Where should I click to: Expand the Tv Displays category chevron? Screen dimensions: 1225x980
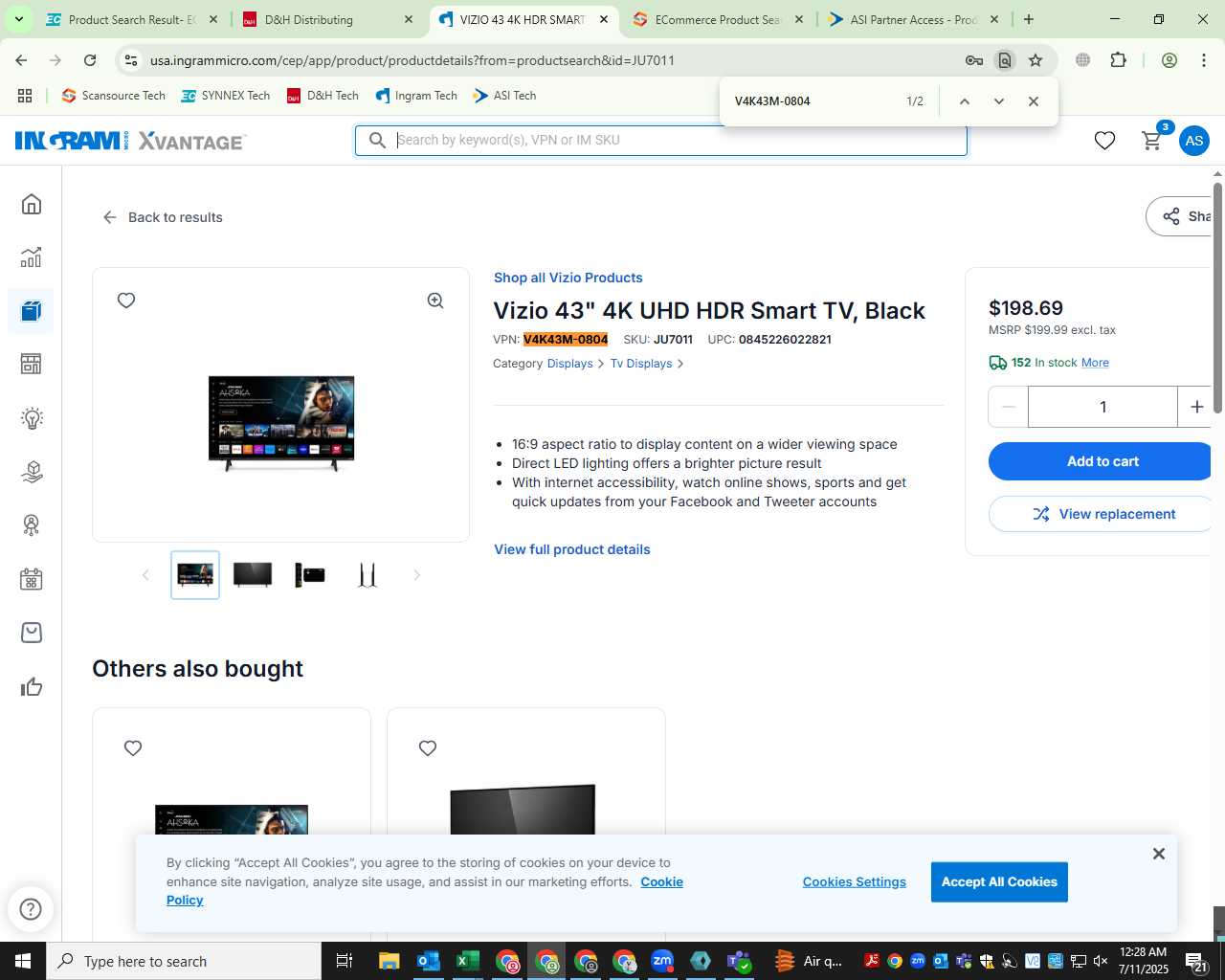pos(680,364)
